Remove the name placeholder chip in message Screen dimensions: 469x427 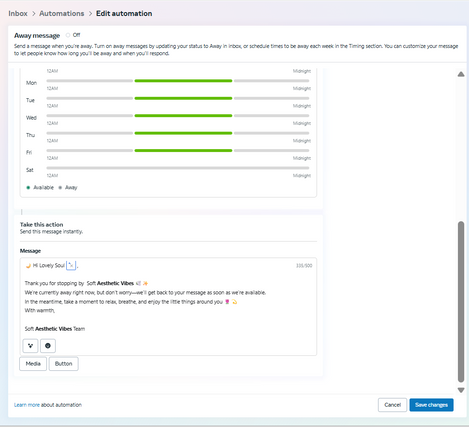pos(71,265)
